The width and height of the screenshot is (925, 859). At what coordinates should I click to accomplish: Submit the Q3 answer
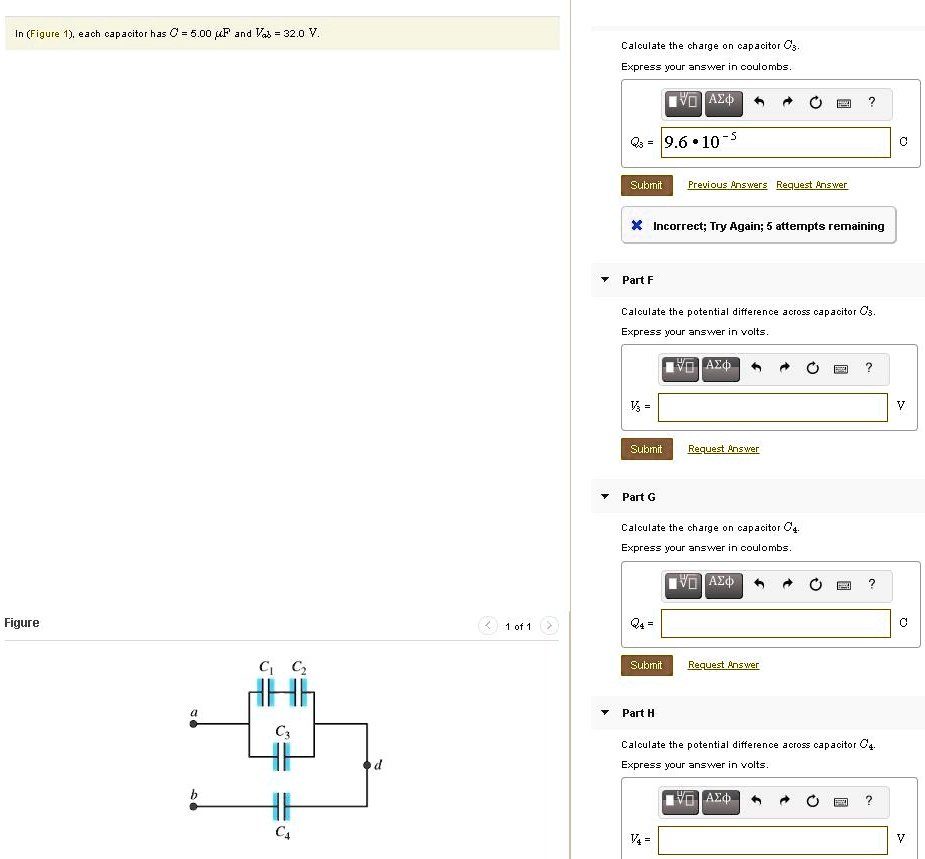(646, 184)
